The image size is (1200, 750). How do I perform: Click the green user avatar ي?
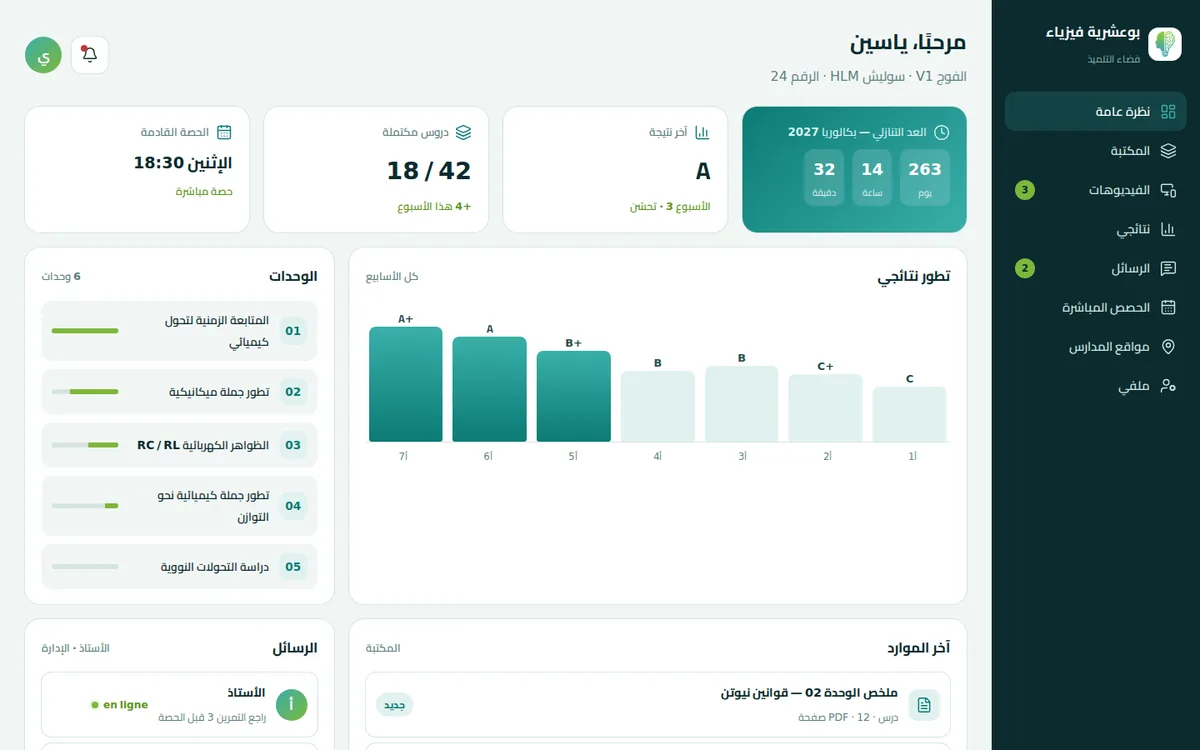click(x=43, y=55)
